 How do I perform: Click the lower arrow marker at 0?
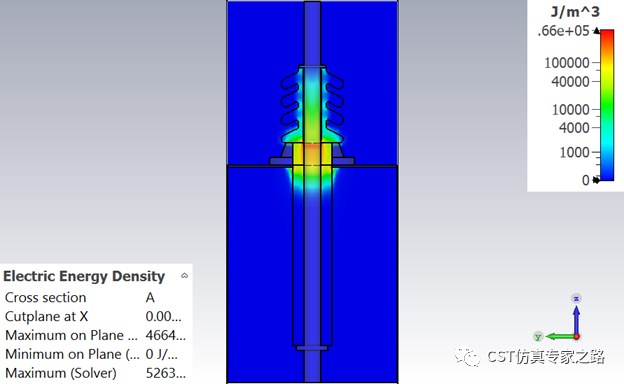coord(596,180)
